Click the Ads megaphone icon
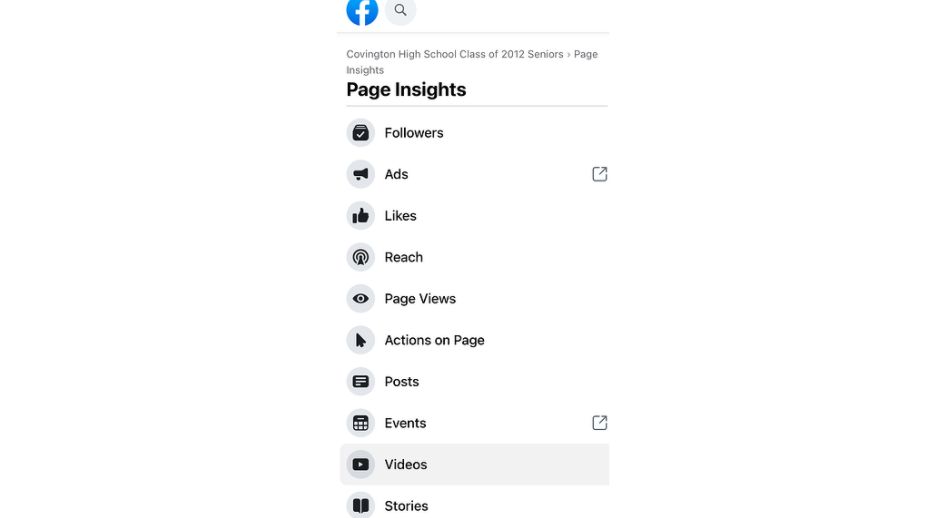This screenshot has width=945, height=518. coord(360,174)
